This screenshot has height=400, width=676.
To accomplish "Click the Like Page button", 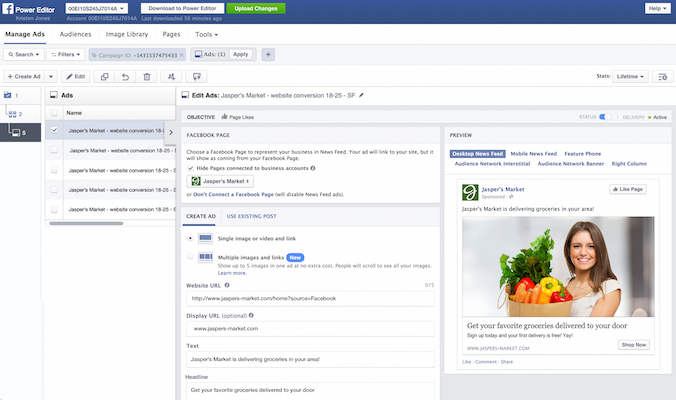I will (628, 189).
